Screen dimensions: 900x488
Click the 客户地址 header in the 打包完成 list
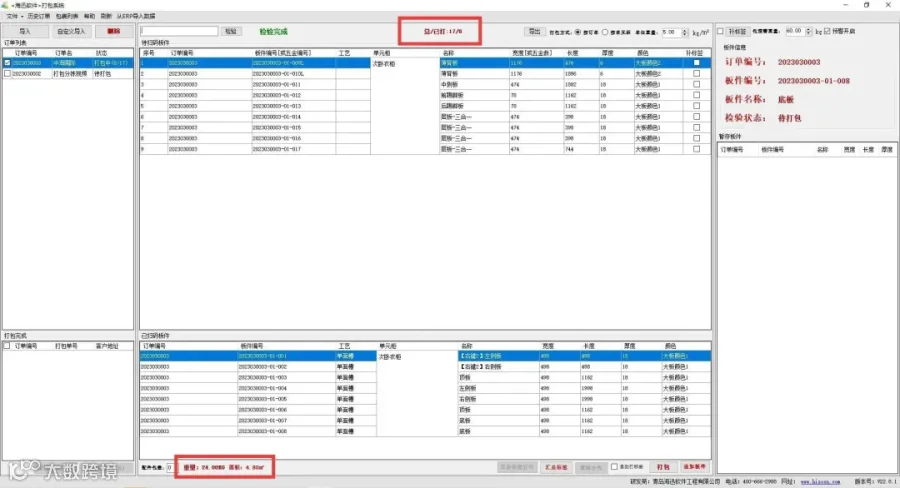coord(107,346)
